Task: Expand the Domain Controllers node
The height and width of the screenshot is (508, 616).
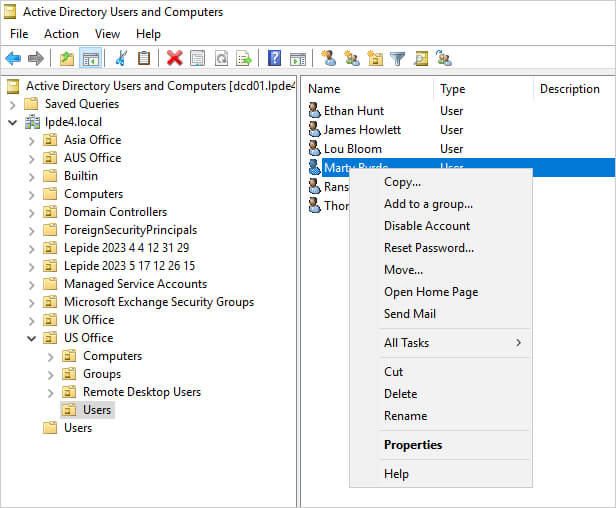Action: click(x=31, y=213)
